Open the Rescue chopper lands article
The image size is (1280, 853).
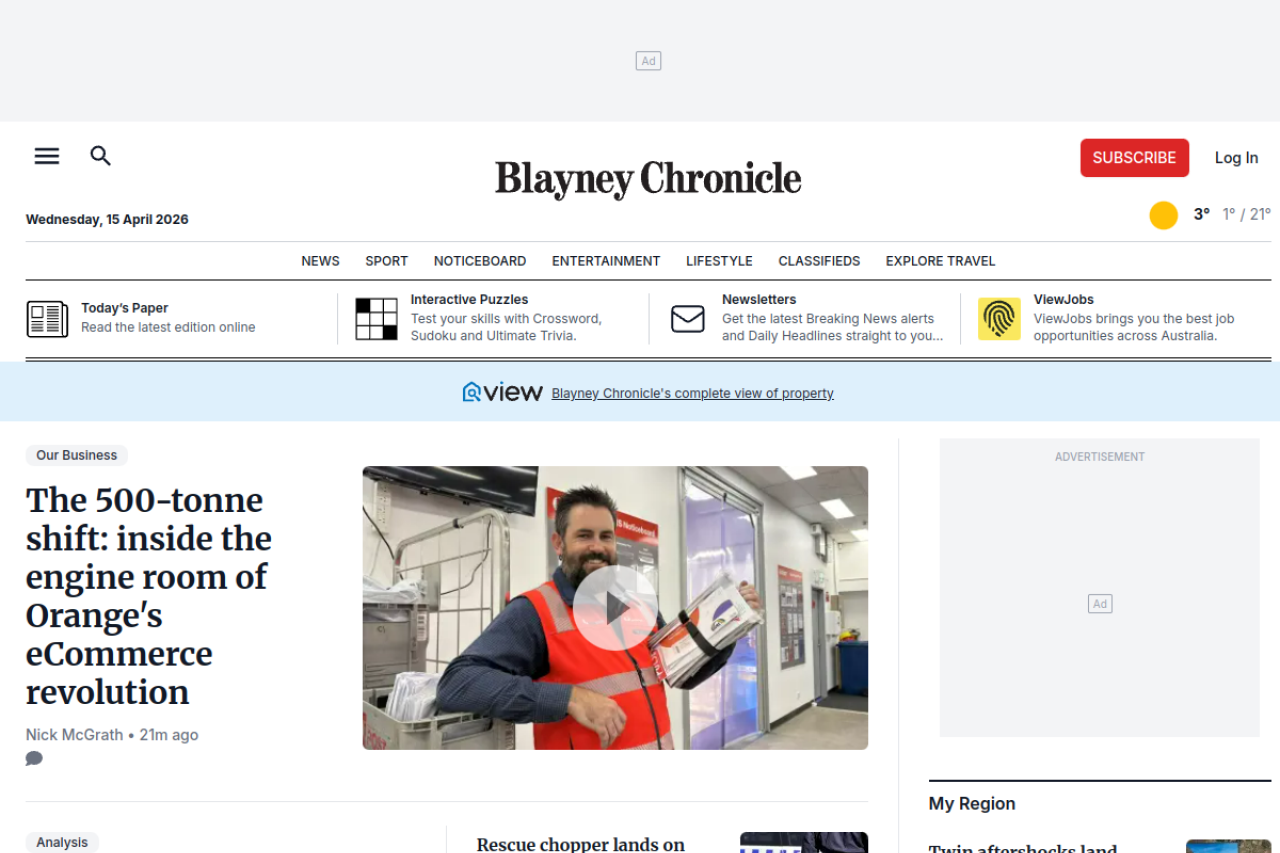tap(581, 844)
